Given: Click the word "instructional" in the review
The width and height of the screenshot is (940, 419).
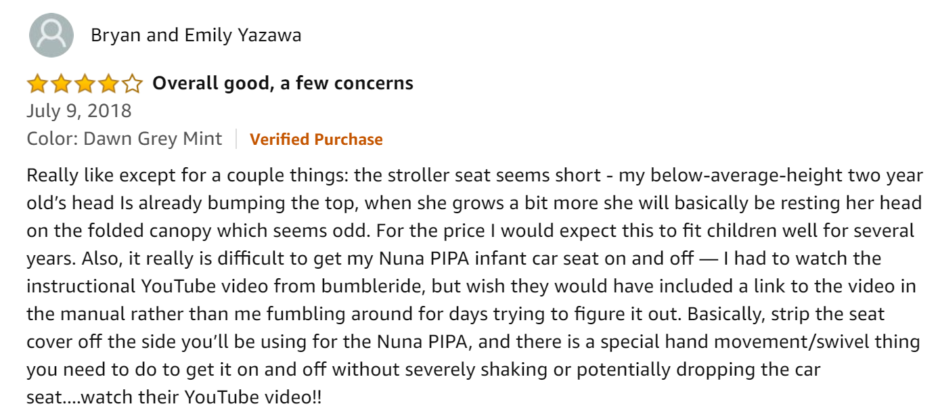Looking at the screenshot, I should (x=79, y=285).
